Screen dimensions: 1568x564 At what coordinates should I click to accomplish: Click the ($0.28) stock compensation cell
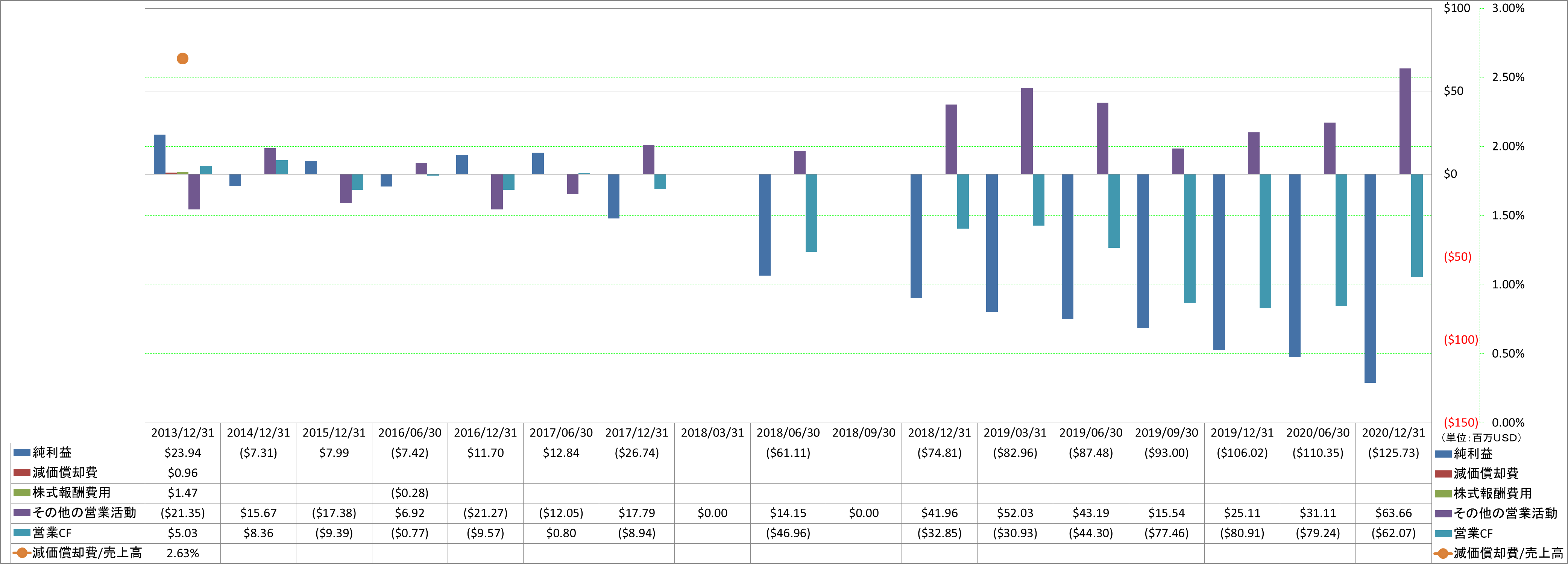[x=410, y=493]
